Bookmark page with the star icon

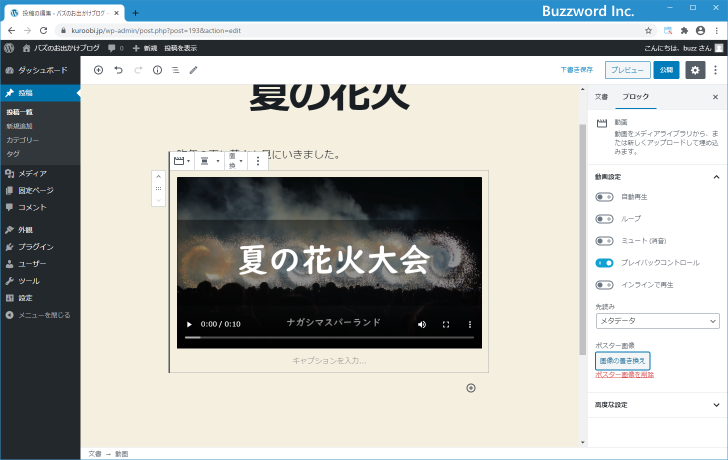[649, 31]
